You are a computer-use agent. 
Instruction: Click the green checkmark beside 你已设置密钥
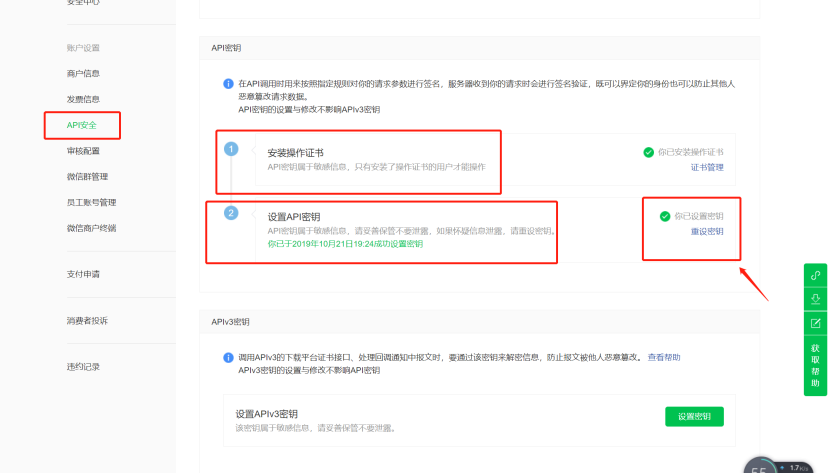665,216
